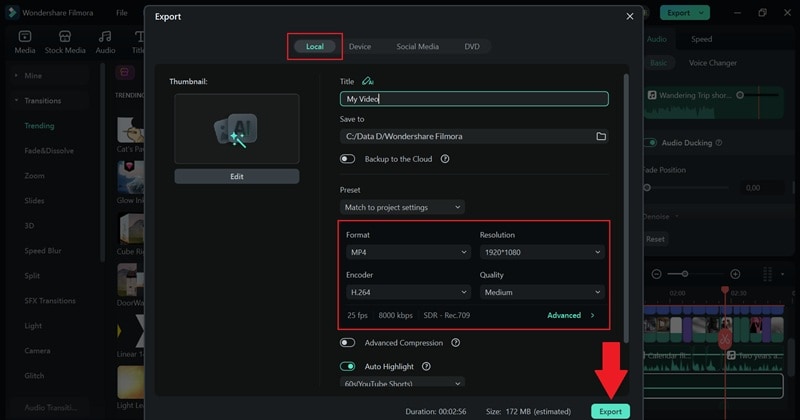Select the Fade&Dissolve transitions category

[x=49, y=151]
